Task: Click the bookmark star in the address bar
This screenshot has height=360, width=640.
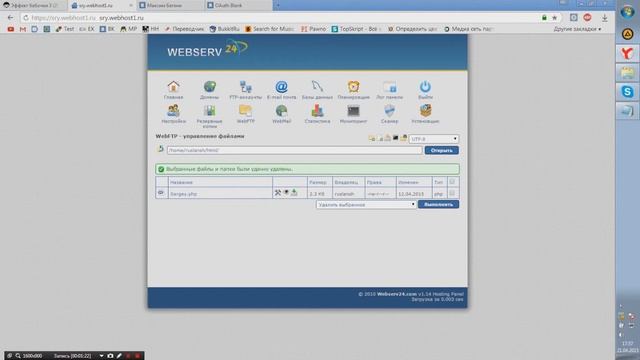Action: tap(554, 18)
